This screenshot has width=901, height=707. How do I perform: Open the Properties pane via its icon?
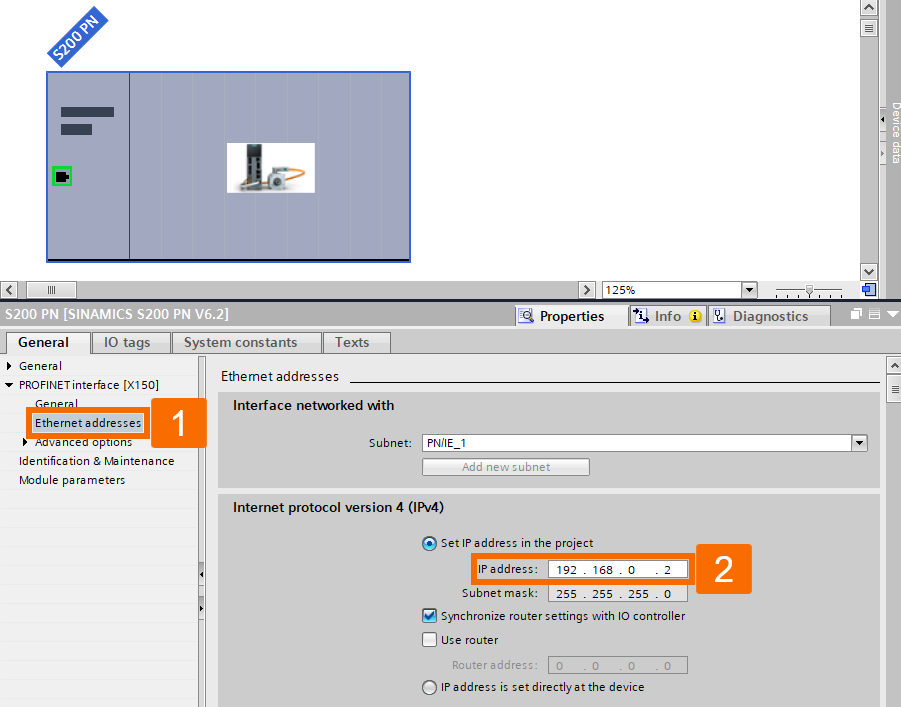[527, 316]
